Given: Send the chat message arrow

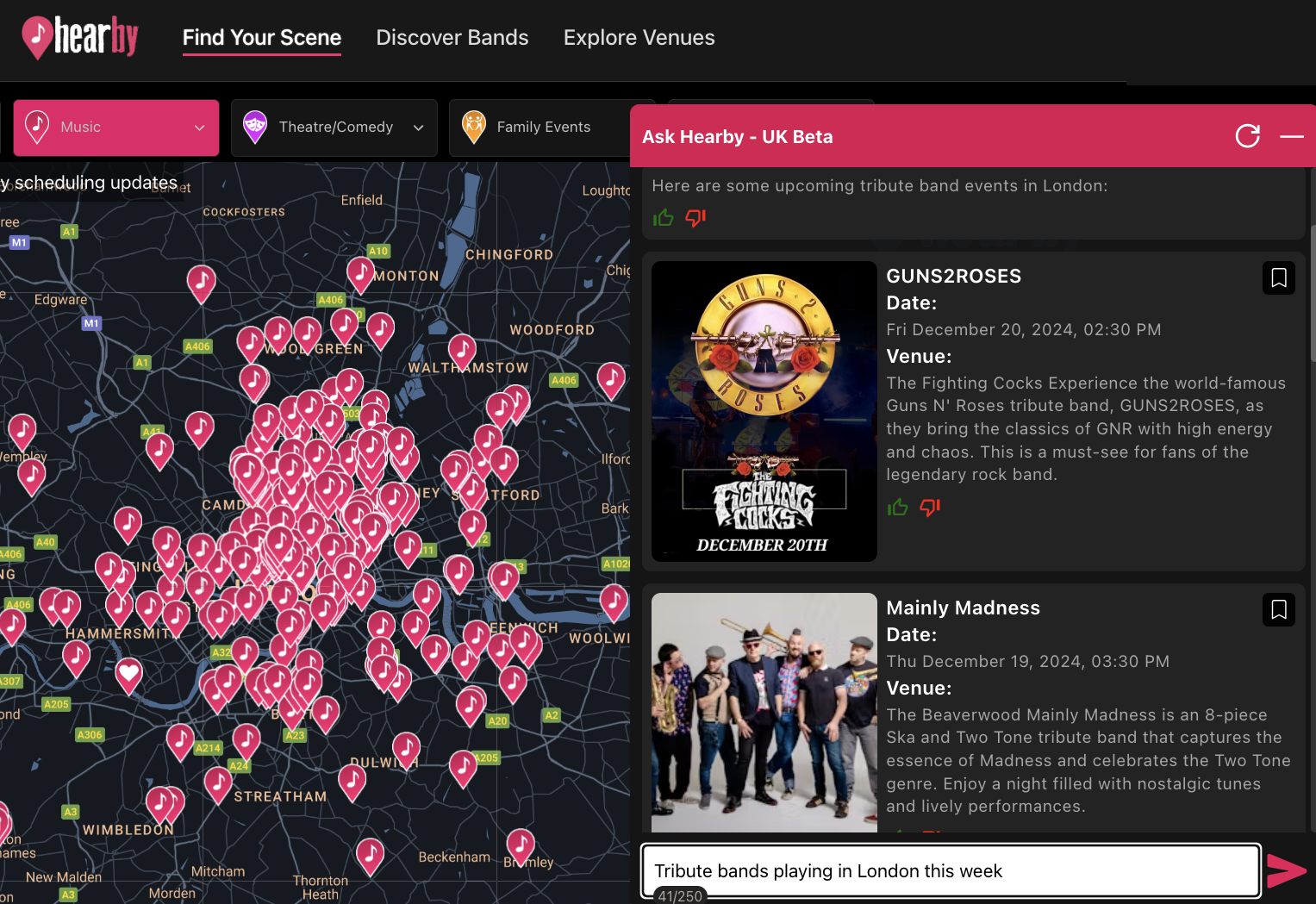Looking at the screenshot, I should 1287,870.
